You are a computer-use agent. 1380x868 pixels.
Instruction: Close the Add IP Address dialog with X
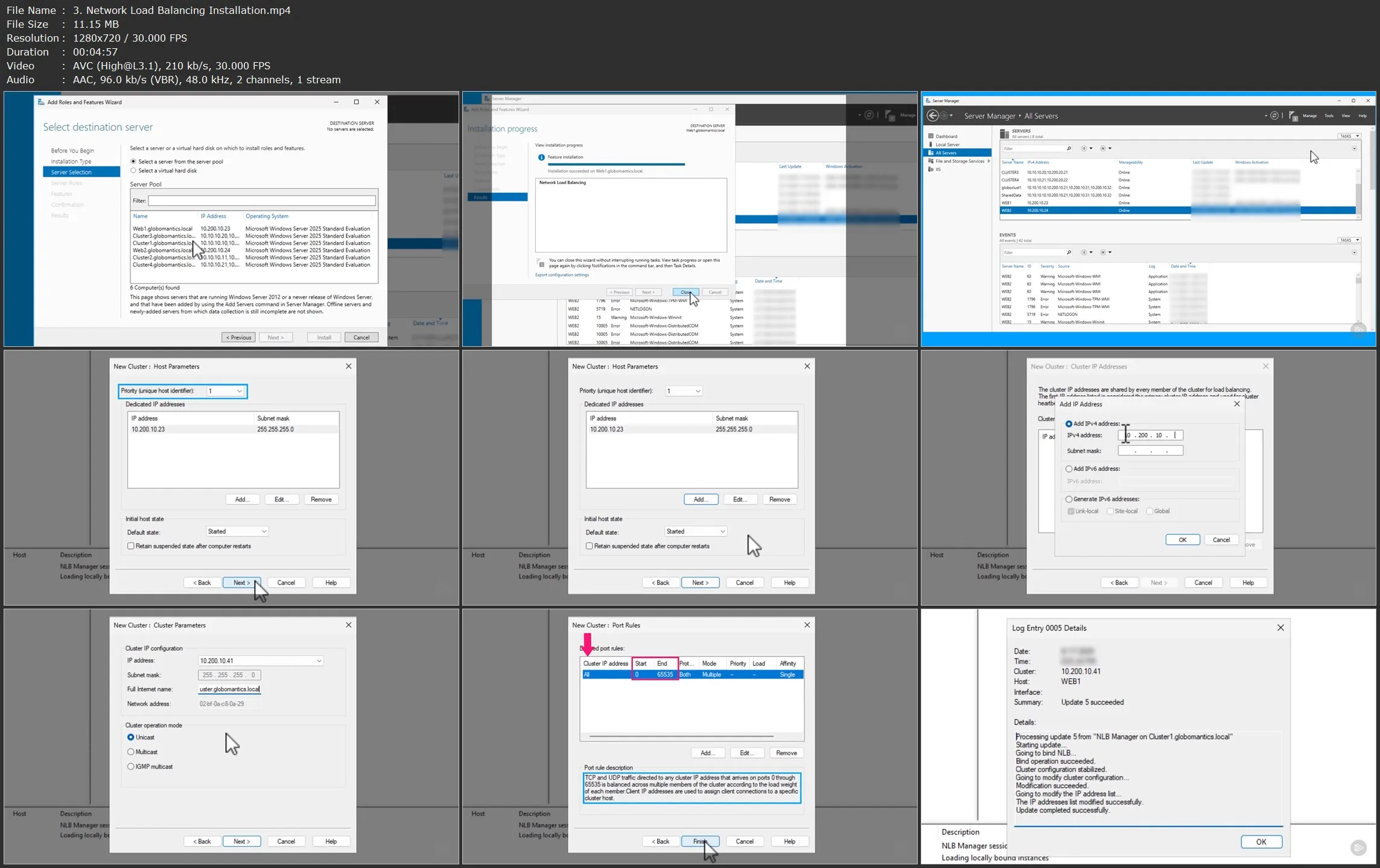point(1236,404)
